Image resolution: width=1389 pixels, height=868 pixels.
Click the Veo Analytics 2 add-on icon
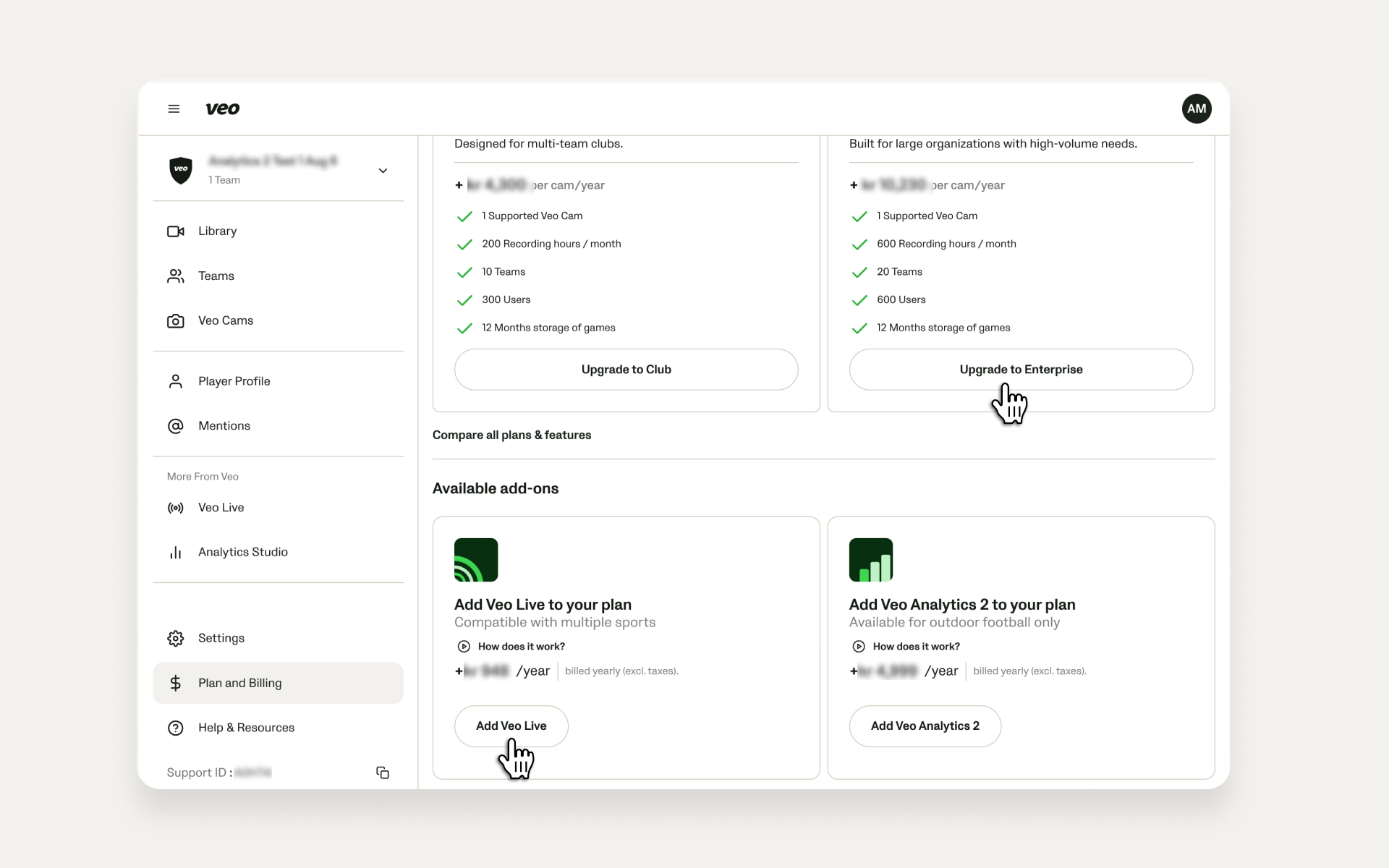pyautogui.click(x=871, y=560)
